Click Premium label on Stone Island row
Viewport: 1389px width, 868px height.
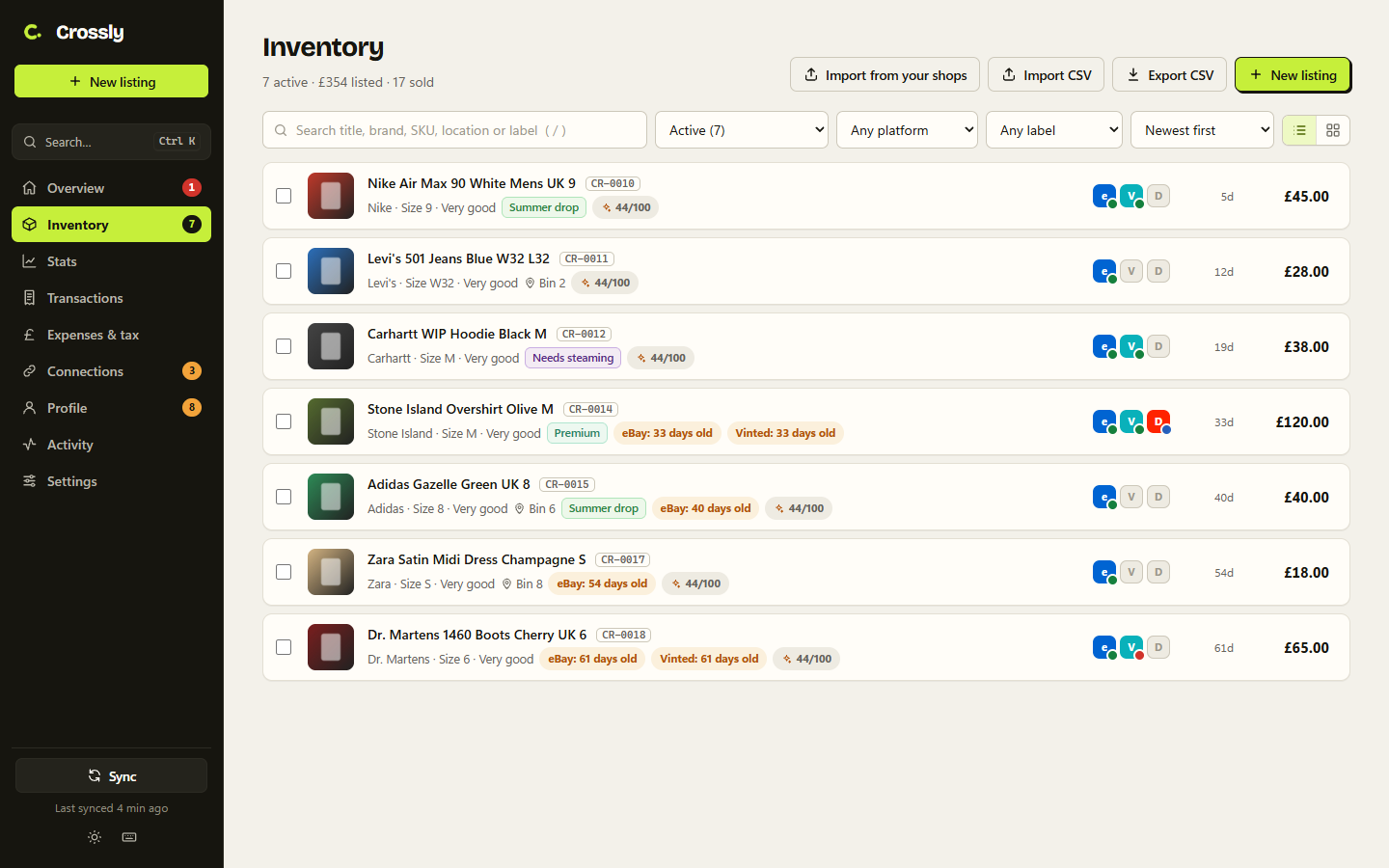[577, 433]
